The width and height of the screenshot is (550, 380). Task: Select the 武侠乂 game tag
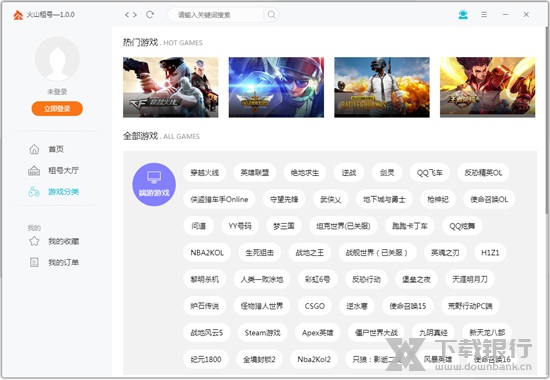click(331, 199)
